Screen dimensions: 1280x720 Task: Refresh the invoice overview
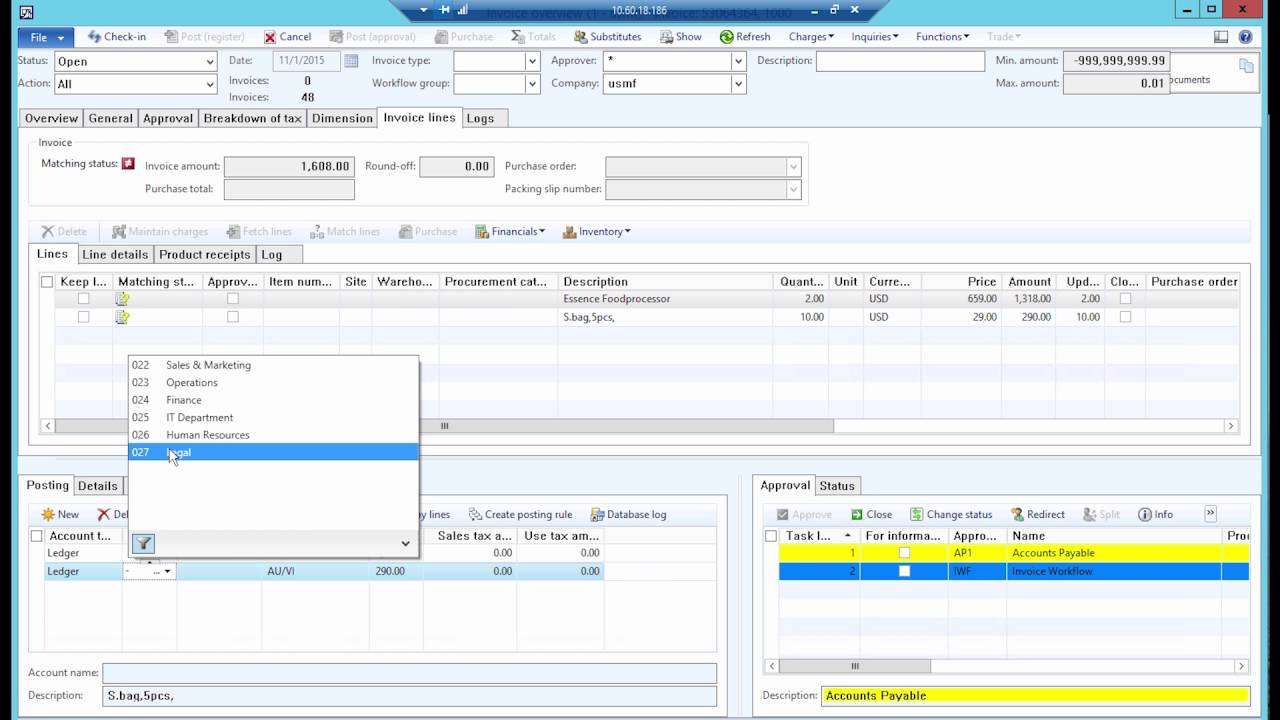(745, 37)
